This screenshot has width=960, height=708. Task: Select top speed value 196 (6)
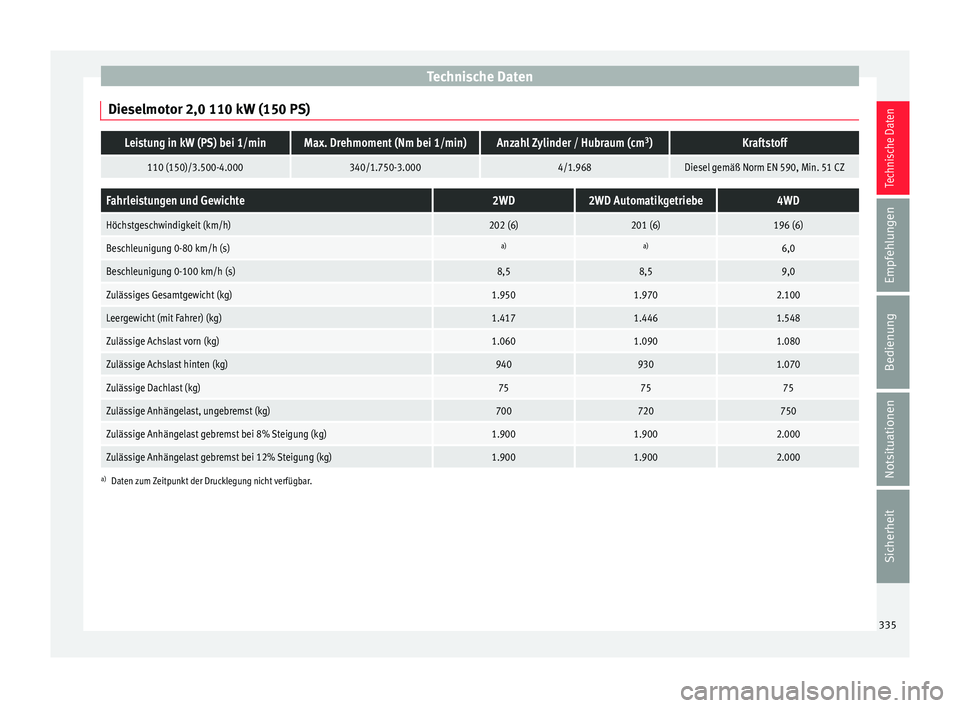788,225
